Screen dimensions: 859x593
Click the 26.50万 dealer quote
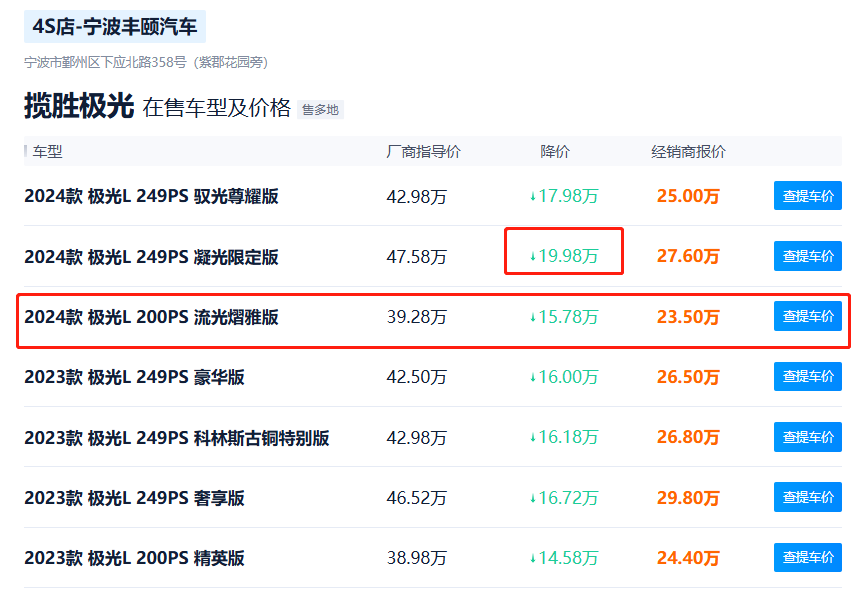pyautogui.click(x=688, y=377)
